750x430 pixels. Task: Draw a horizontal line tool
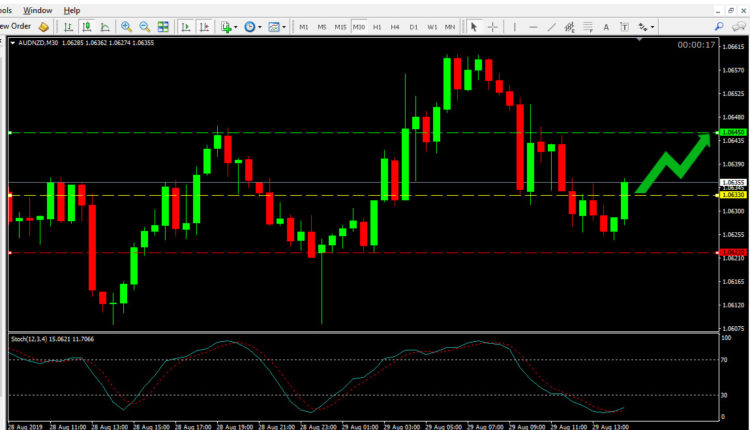coord(533,27)
